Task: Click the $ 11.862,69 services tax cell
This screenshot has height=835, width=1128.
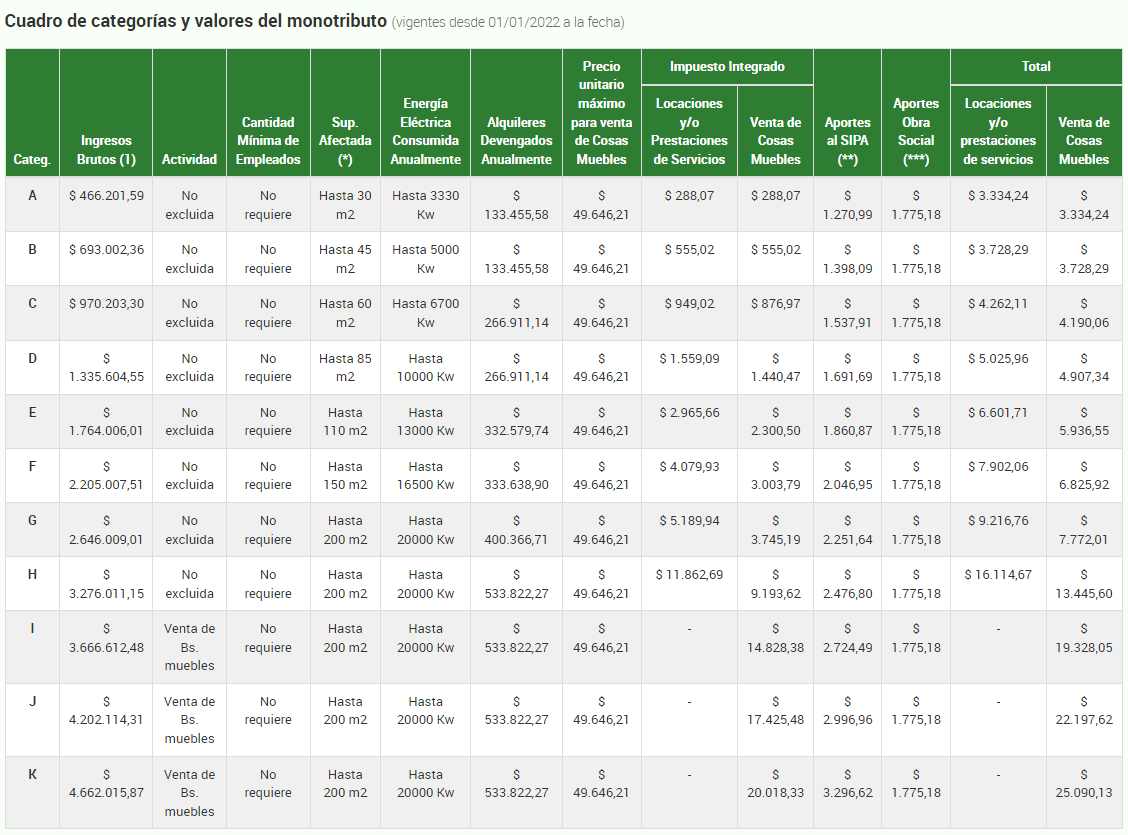Action: tap(689, 575)
